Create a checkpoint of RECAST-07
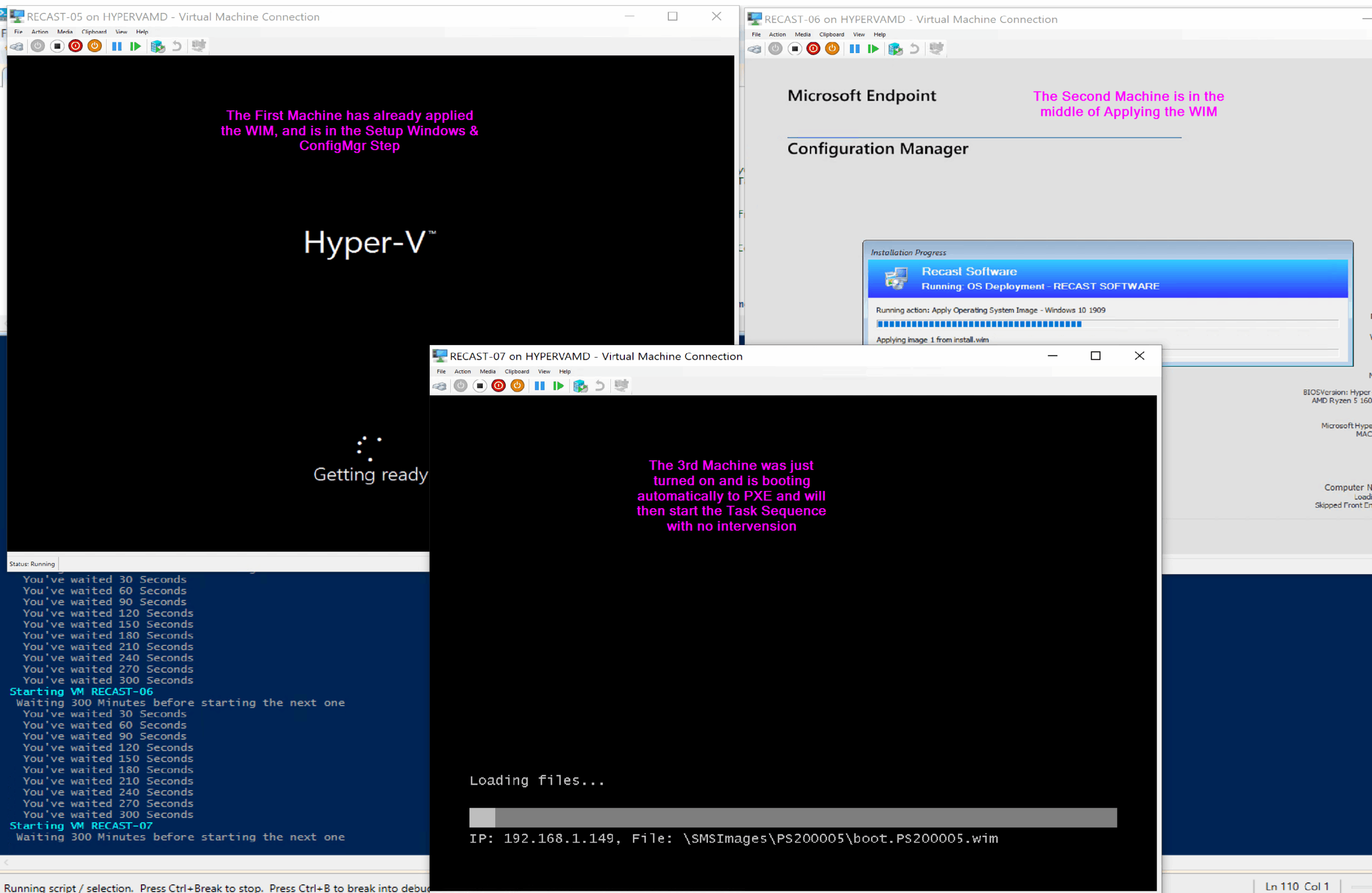1372x893 pixels. (580, 385)
